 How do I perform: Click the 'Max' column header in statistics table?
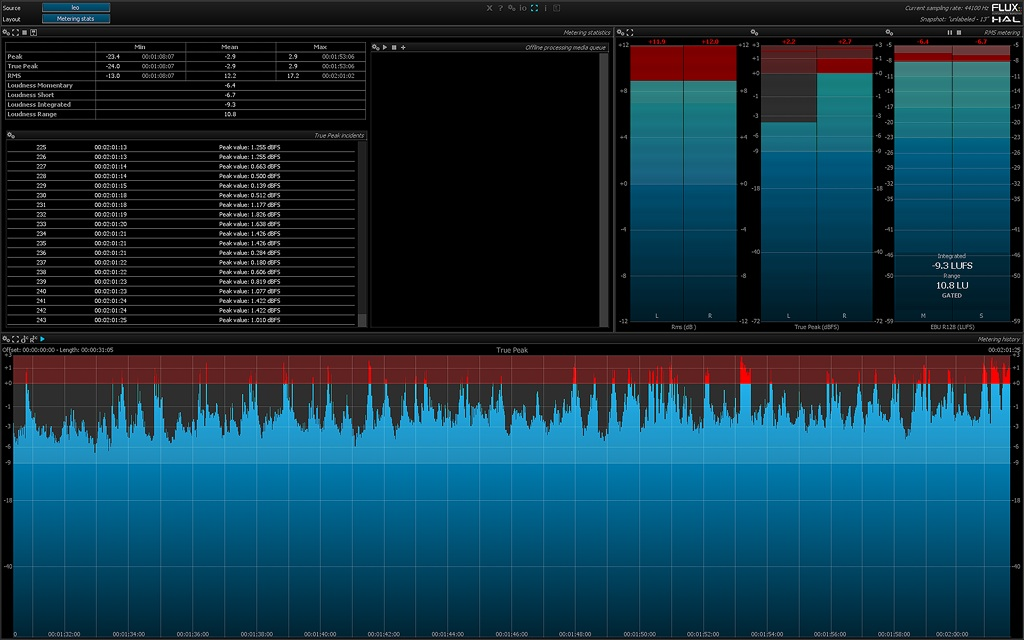click(x=320, y=47)
